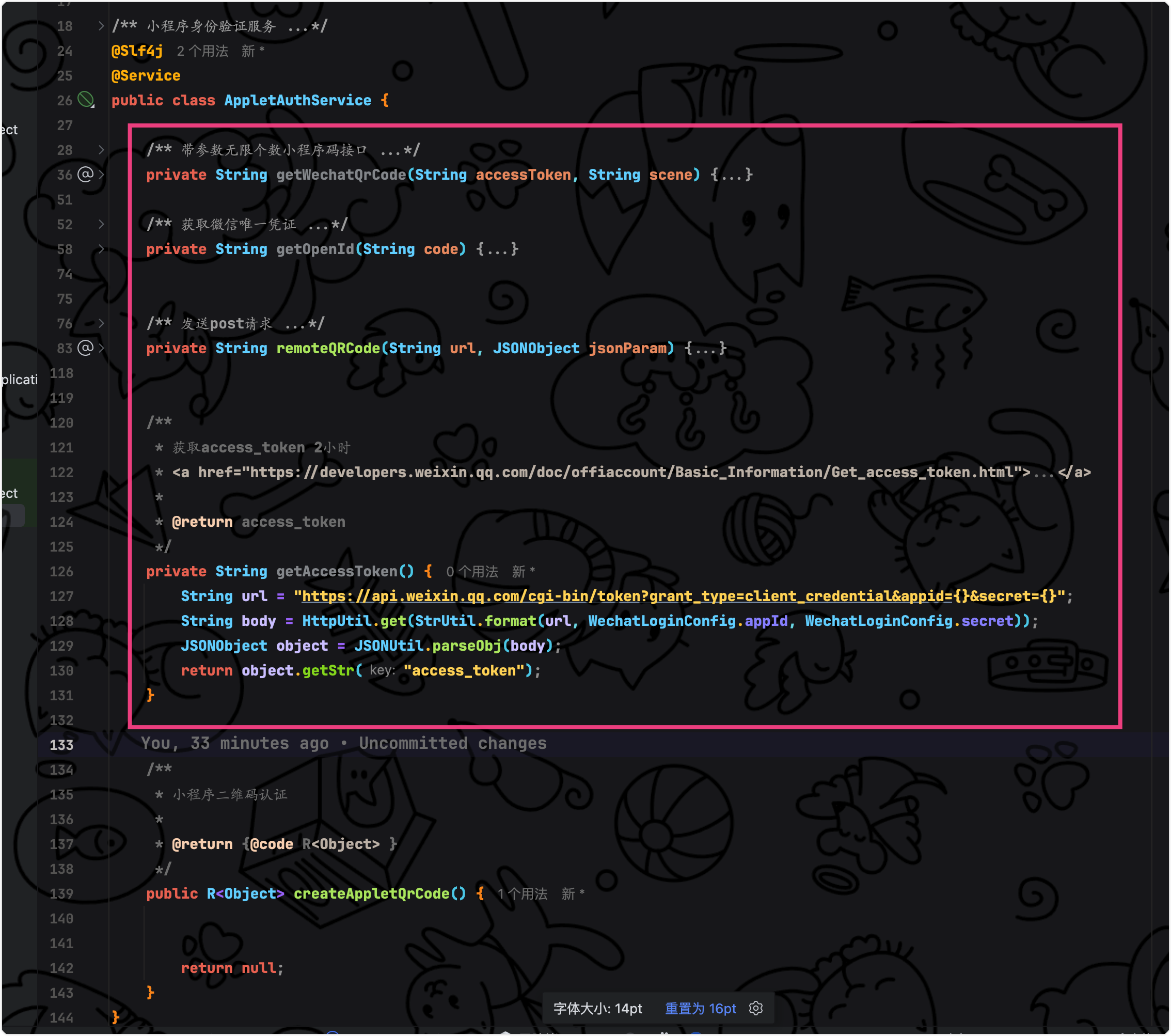Expand the remoteQRCode method fold chevron
The image size is (1171, 1036).
click(101, 348)
